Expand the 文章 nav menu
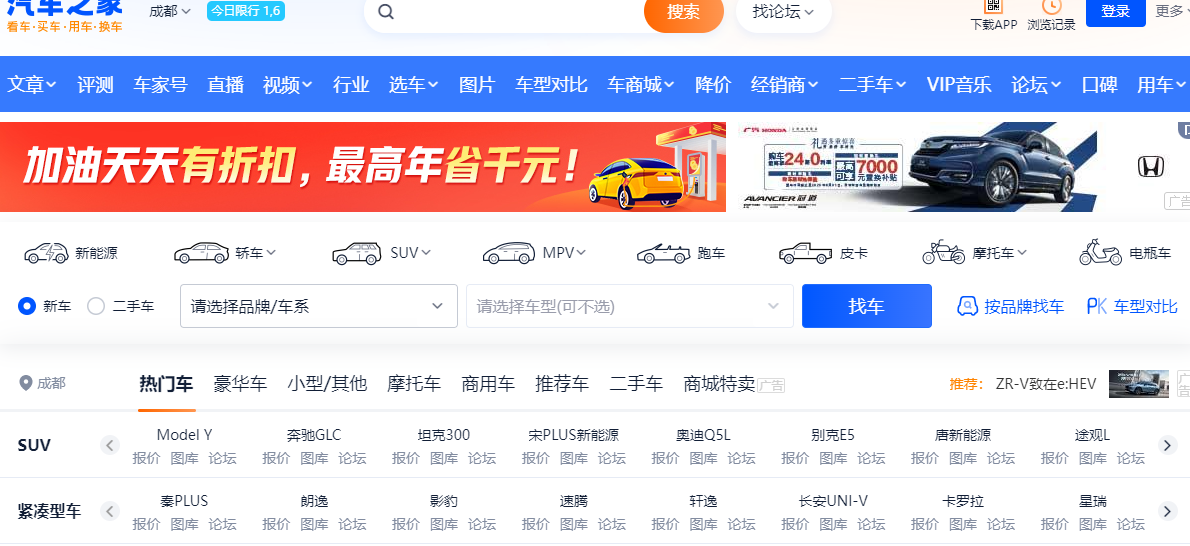Image resolution: width=1190 pixels, height=546 pixels. 32,84
